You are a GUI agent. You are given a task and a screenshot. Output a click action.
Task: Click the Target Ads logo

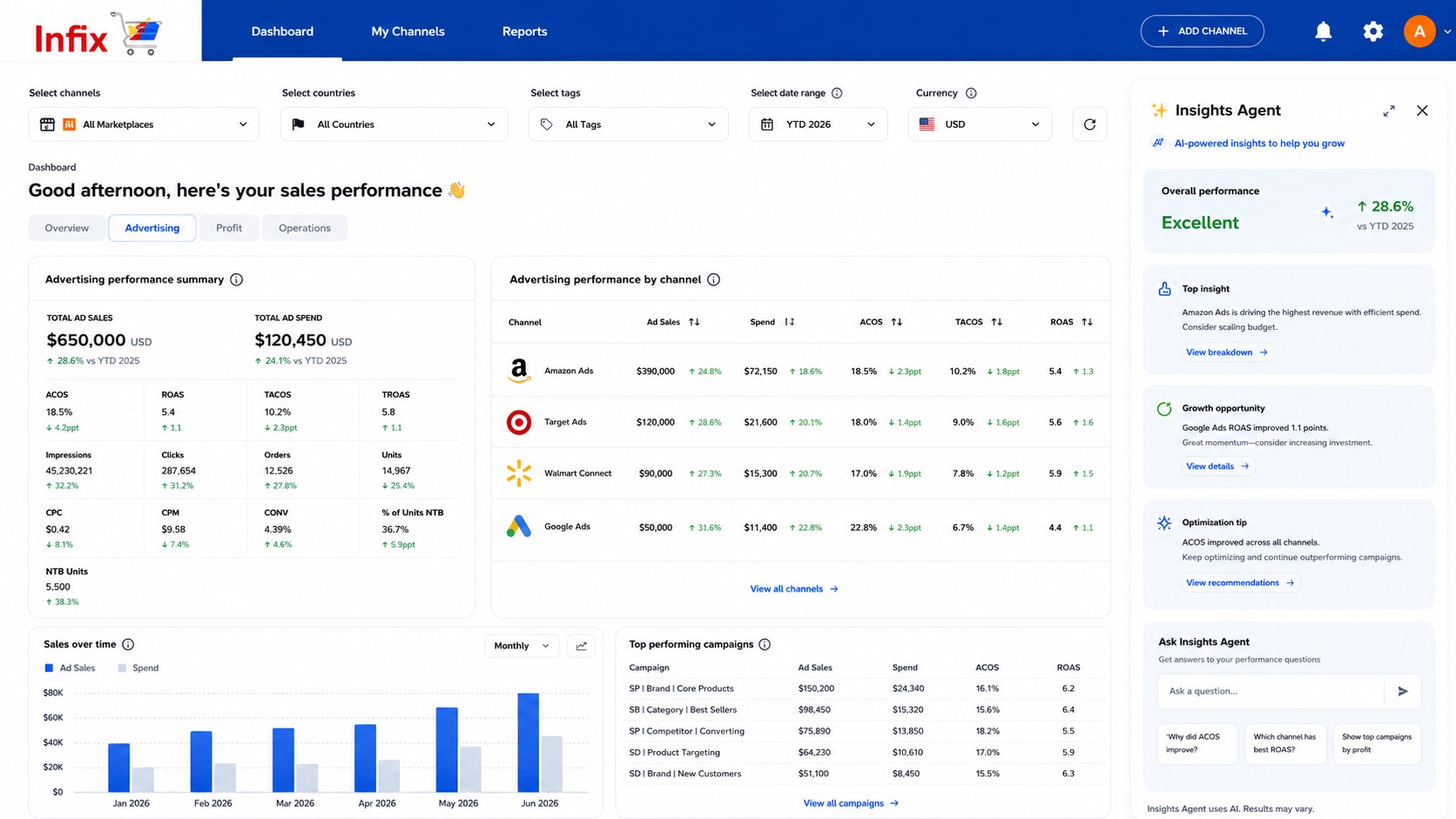(x=519, y=422)
